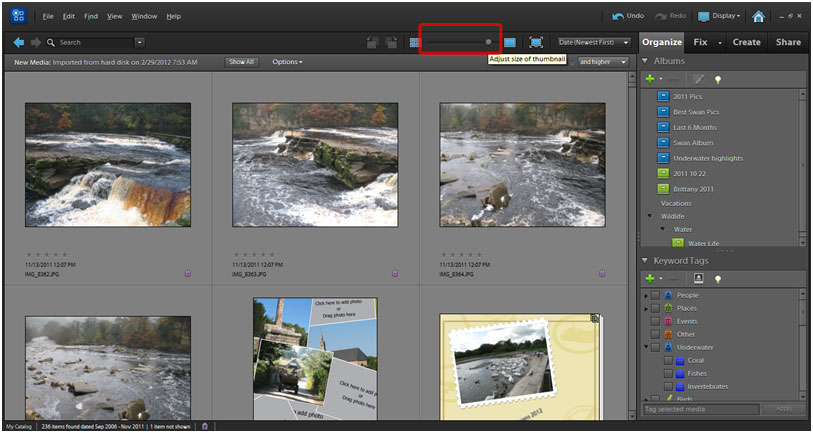The height and width of the screenshot is (433, 813).
Task: Click the Tag selected media input field
Action: tap(701, 409)
